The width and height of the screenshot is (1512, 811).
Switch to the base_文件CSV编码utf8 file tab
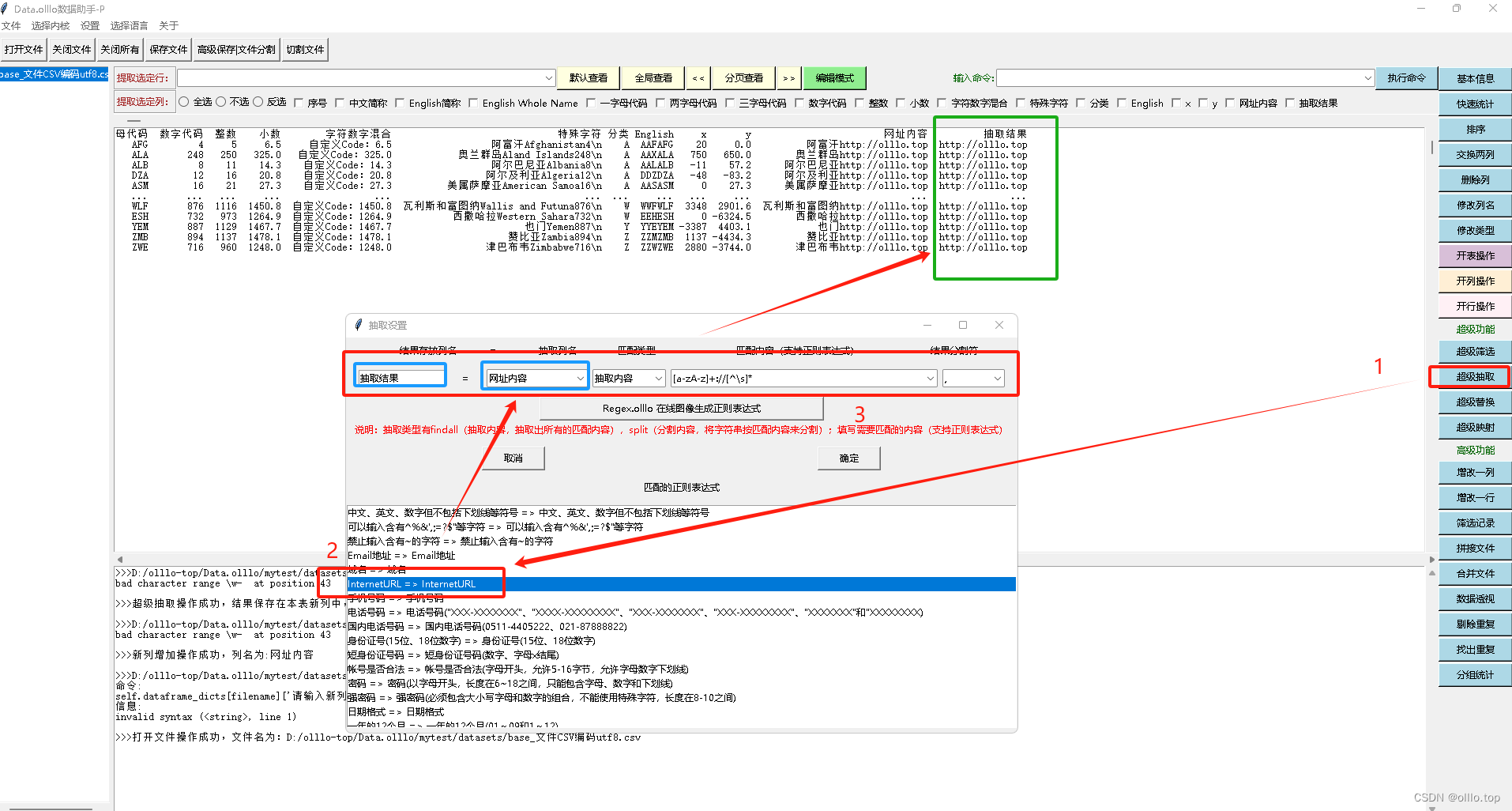point(53,74)
